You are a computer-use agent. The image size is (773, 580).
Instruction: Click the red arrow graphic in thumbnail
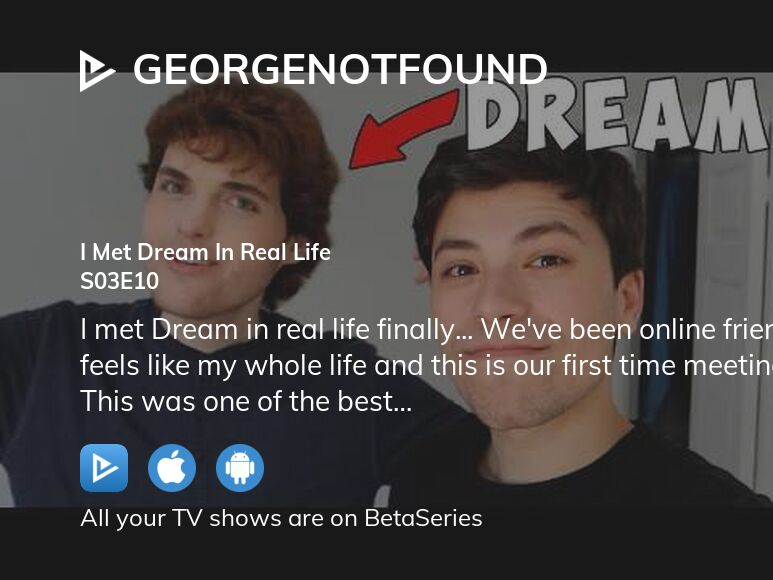pos(404,129)
